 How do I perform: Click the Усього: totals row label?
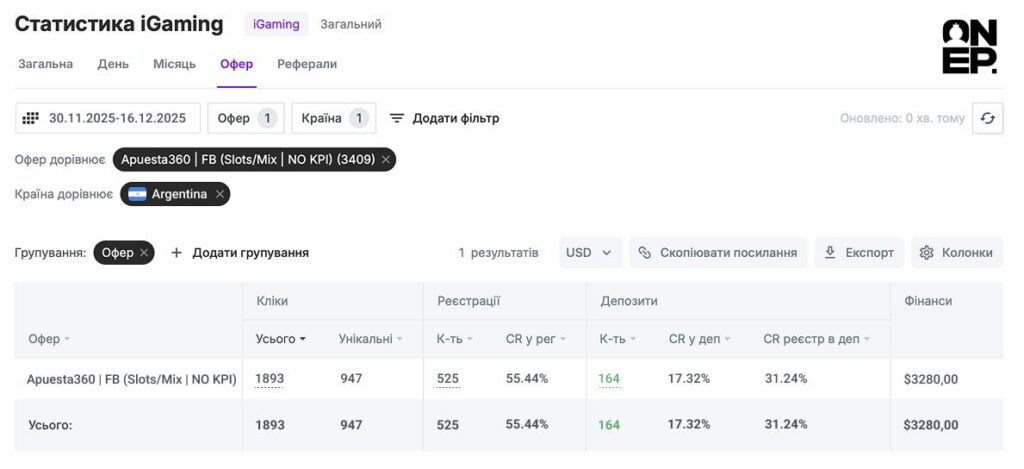click(50, 425)
